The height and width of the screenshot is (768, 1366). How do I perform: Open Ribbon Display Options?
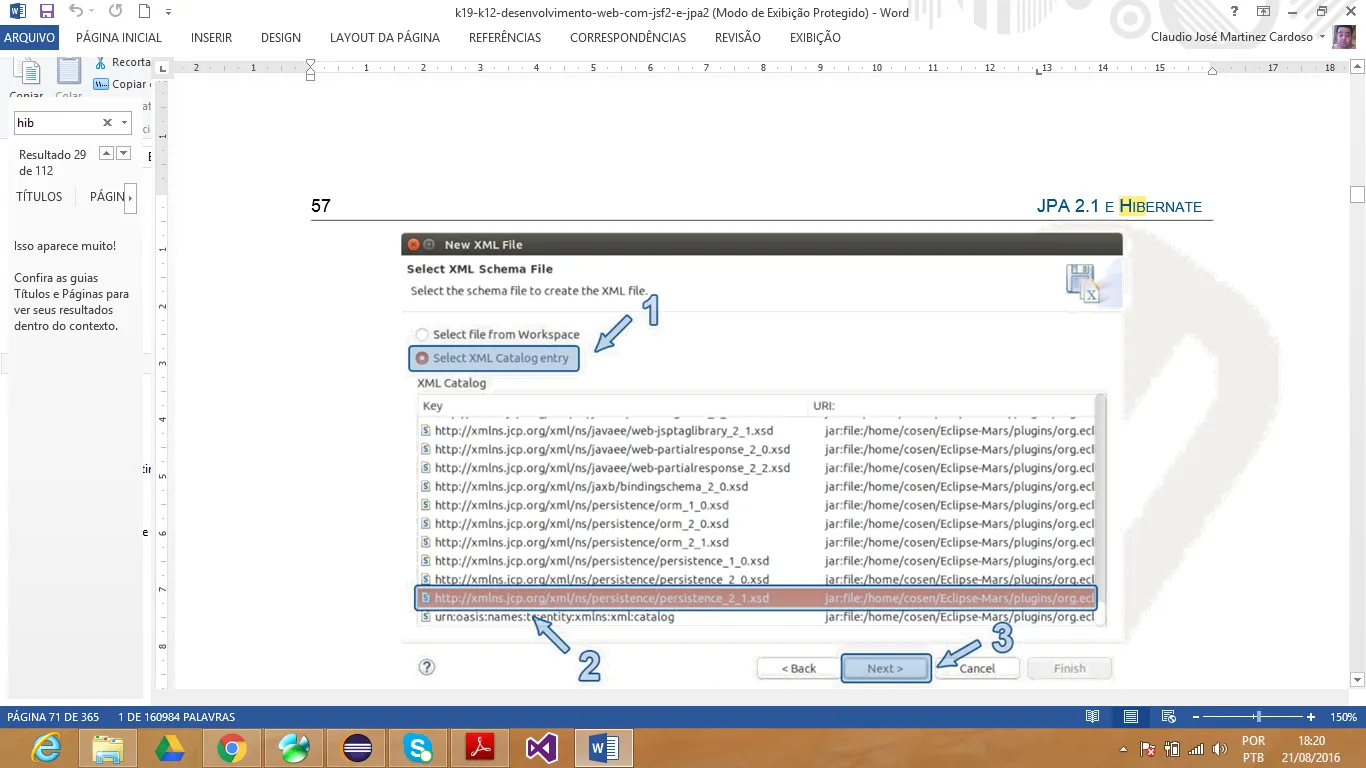click(1264, 12)
